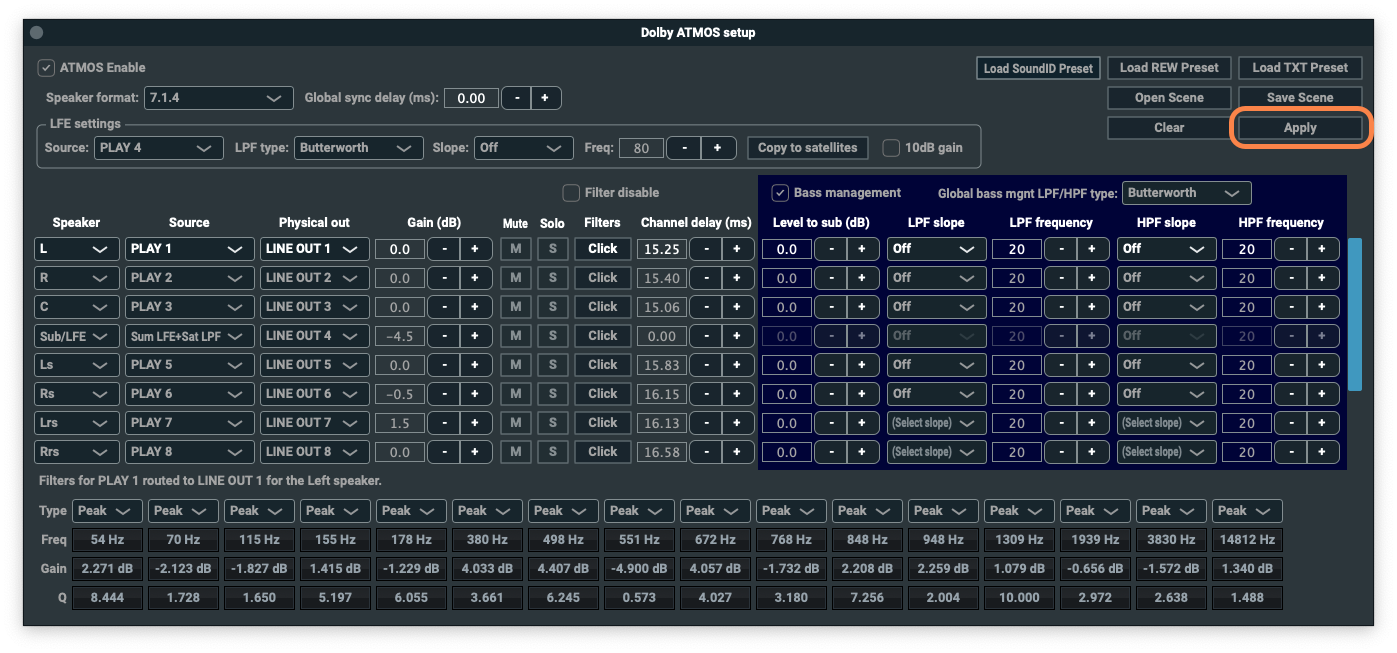Click the 54 Hz frequency cell
This screenshot has height=653, width=1397.
coord(106,540)
